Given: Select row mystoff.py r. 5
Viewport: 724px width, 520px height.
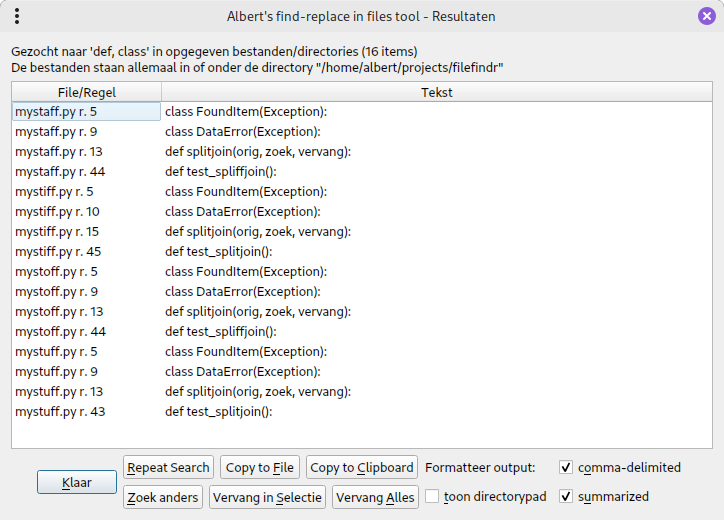Looking at the screenshot, I should (x=362, y=272).
